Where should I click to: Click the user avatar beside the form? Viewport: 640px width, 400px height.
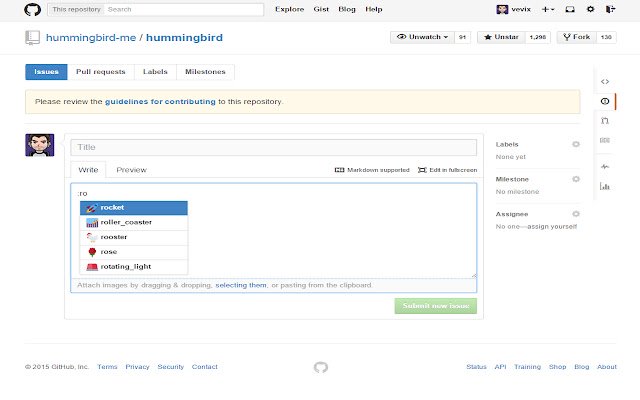40,145
